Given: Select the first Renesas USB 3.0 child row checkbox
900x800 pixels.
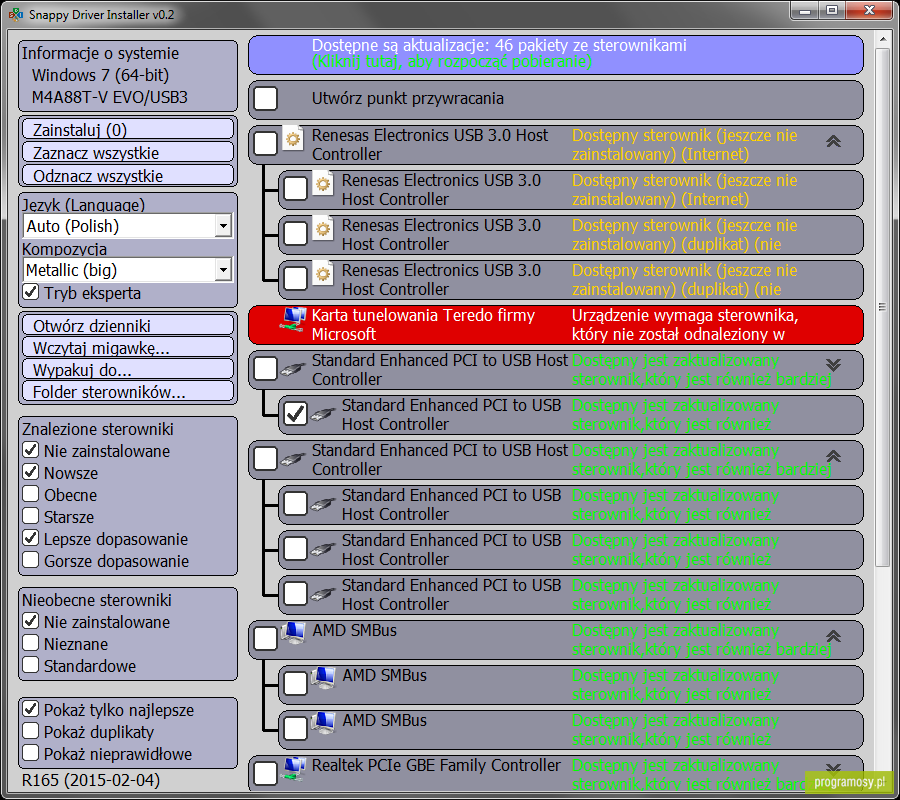Looking at the screenshot, I should [x=296, y=188].
